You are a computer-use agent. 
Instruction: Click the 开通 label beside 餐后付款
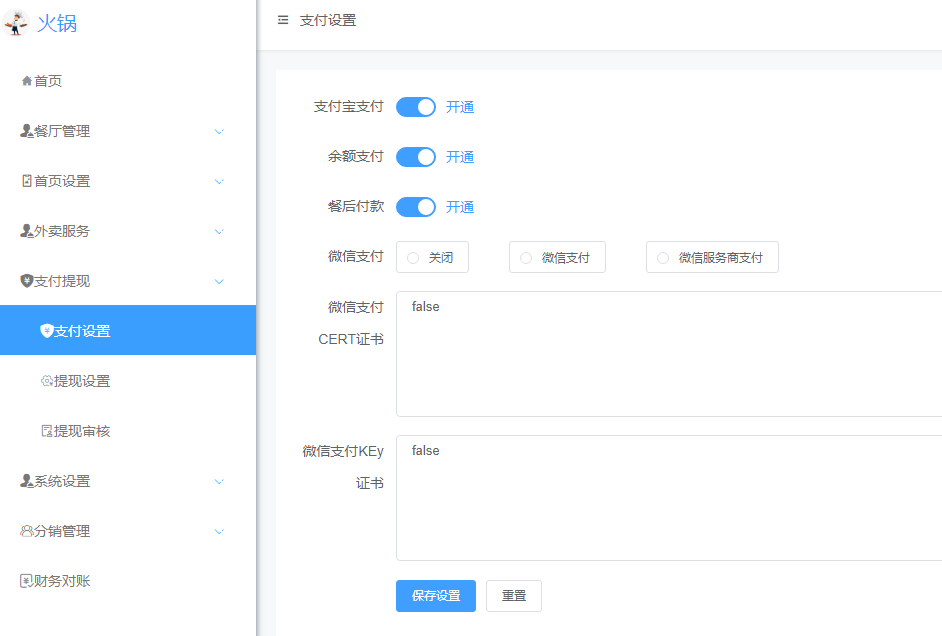pos(460,207)
